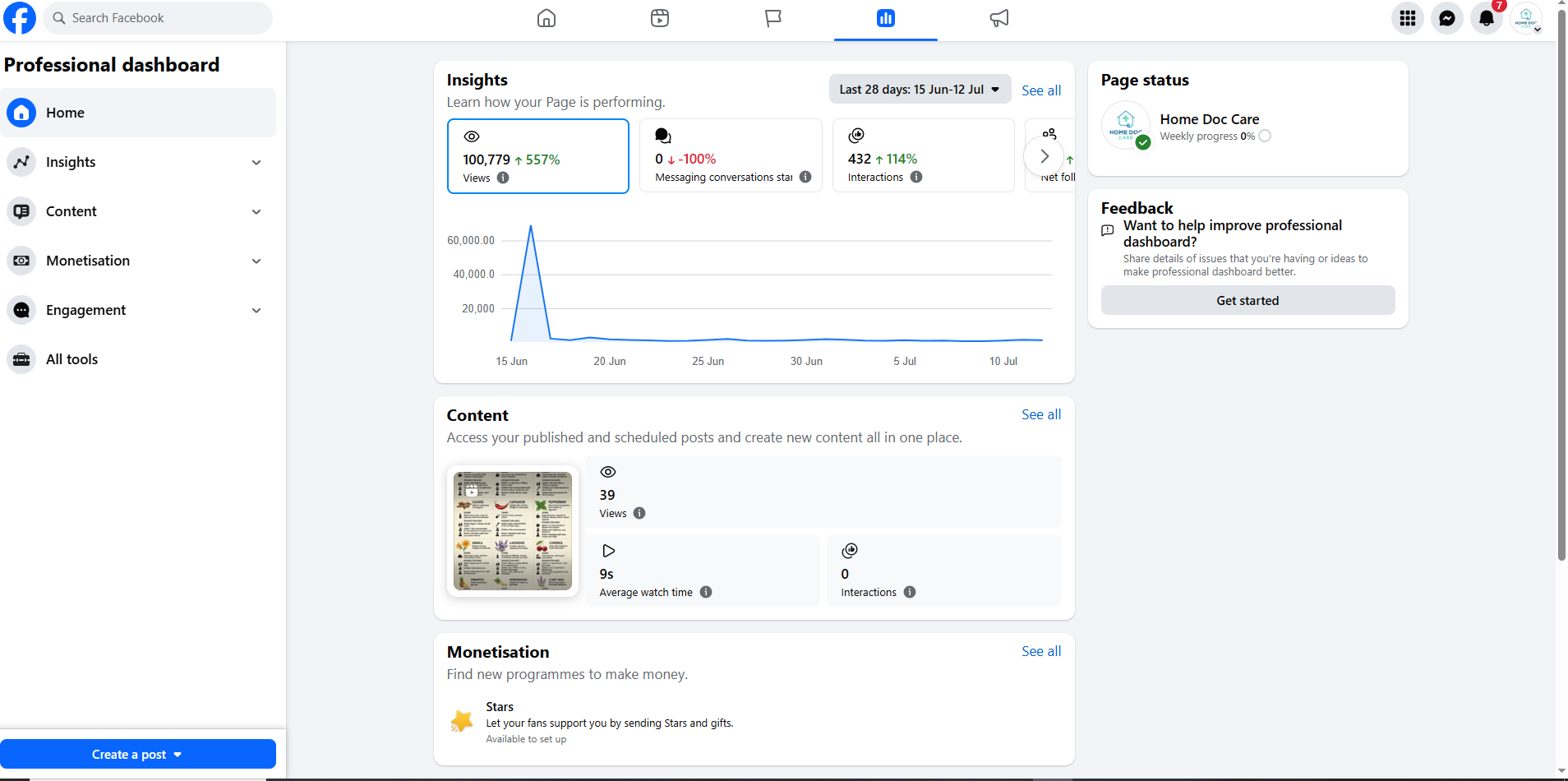Select the Views metric card
The height and width of the screenshot is (781, 1568).
(x=538, y=156)
